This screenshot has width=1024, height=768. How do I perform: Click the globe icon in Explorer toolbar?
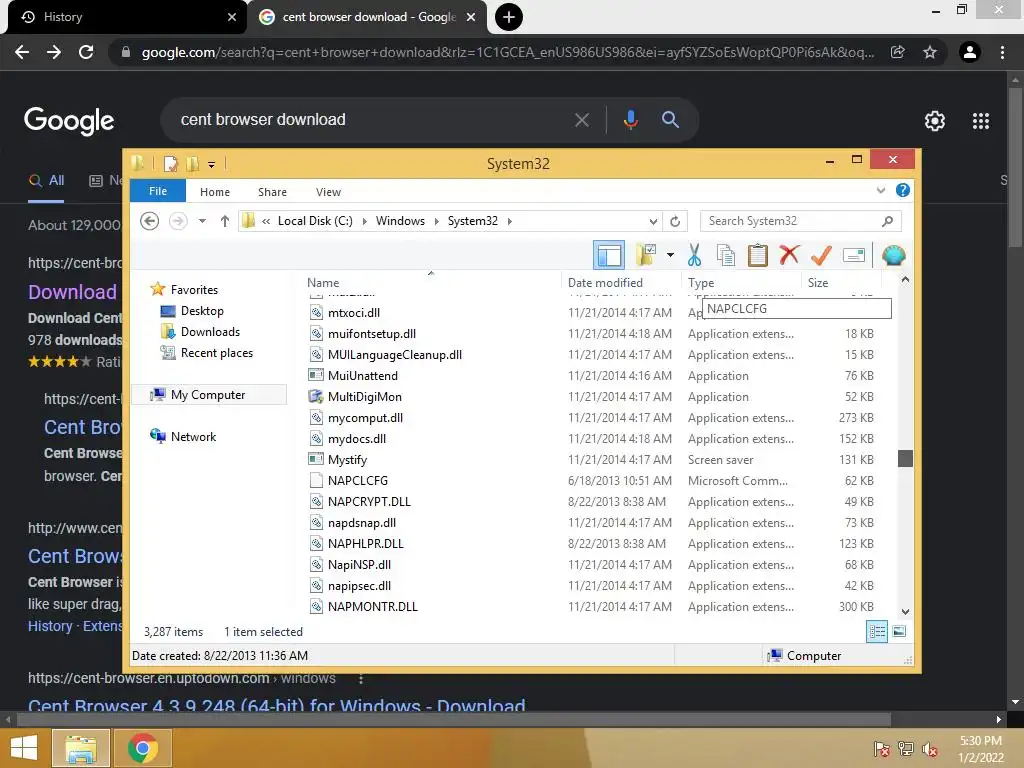coord(893,255)
